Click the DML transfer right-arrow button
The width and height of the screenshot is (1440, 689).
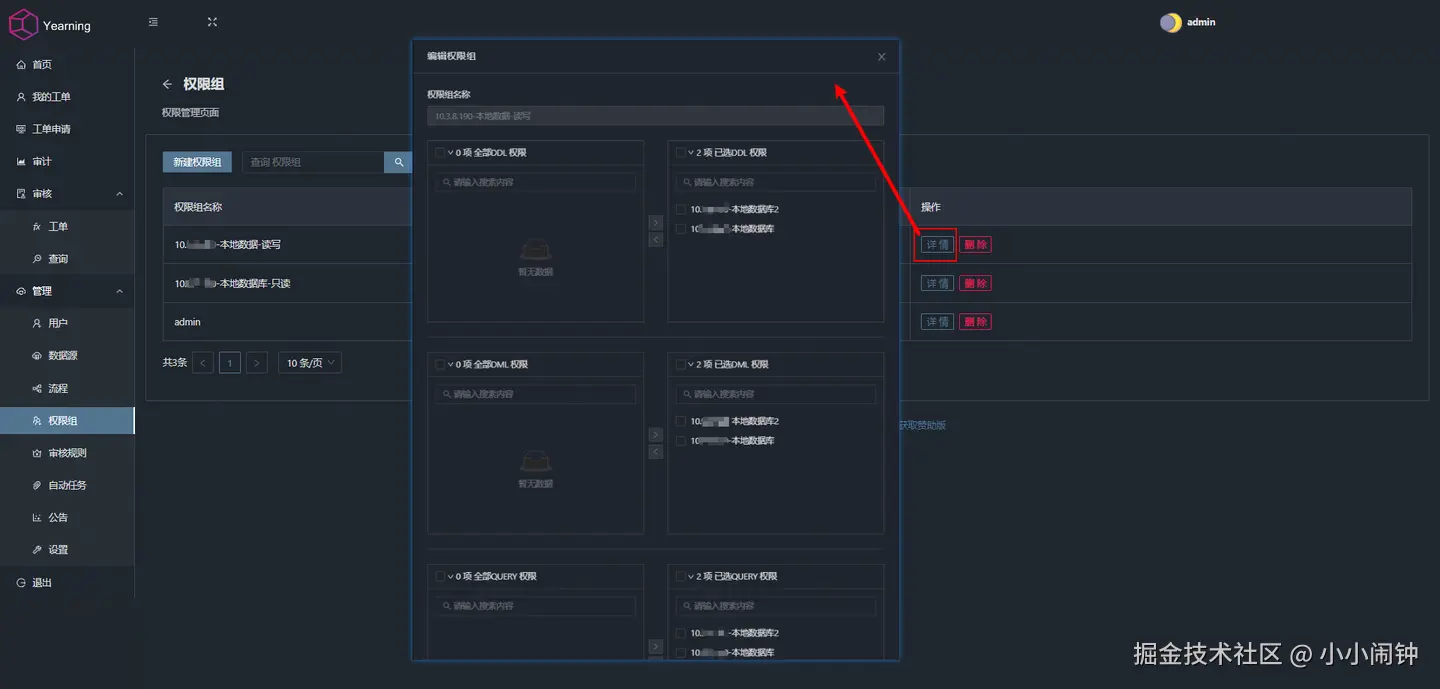[656, 434]
